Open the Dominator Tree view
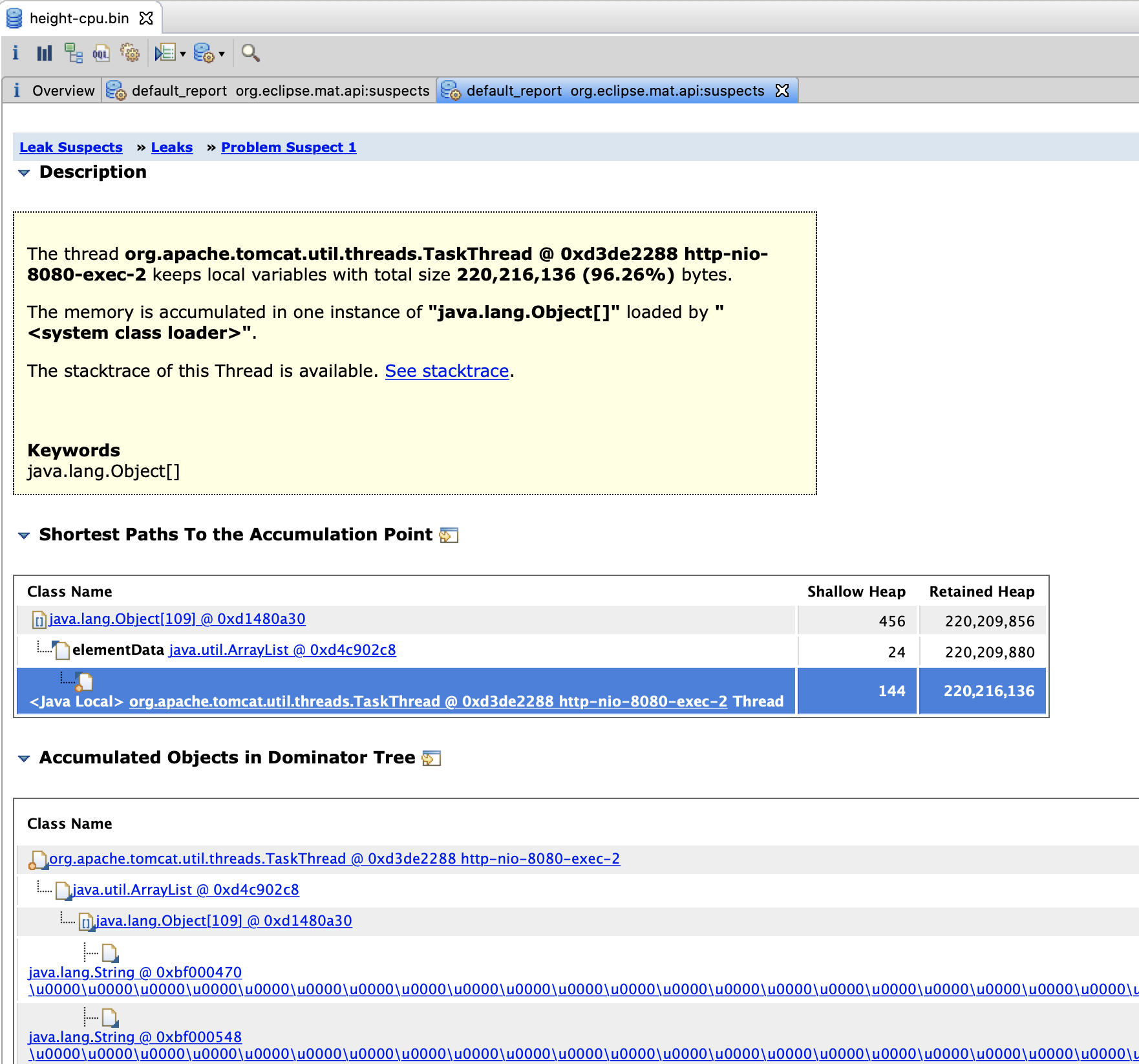This screenshot has height=1064, width=1139. point(73,53)
